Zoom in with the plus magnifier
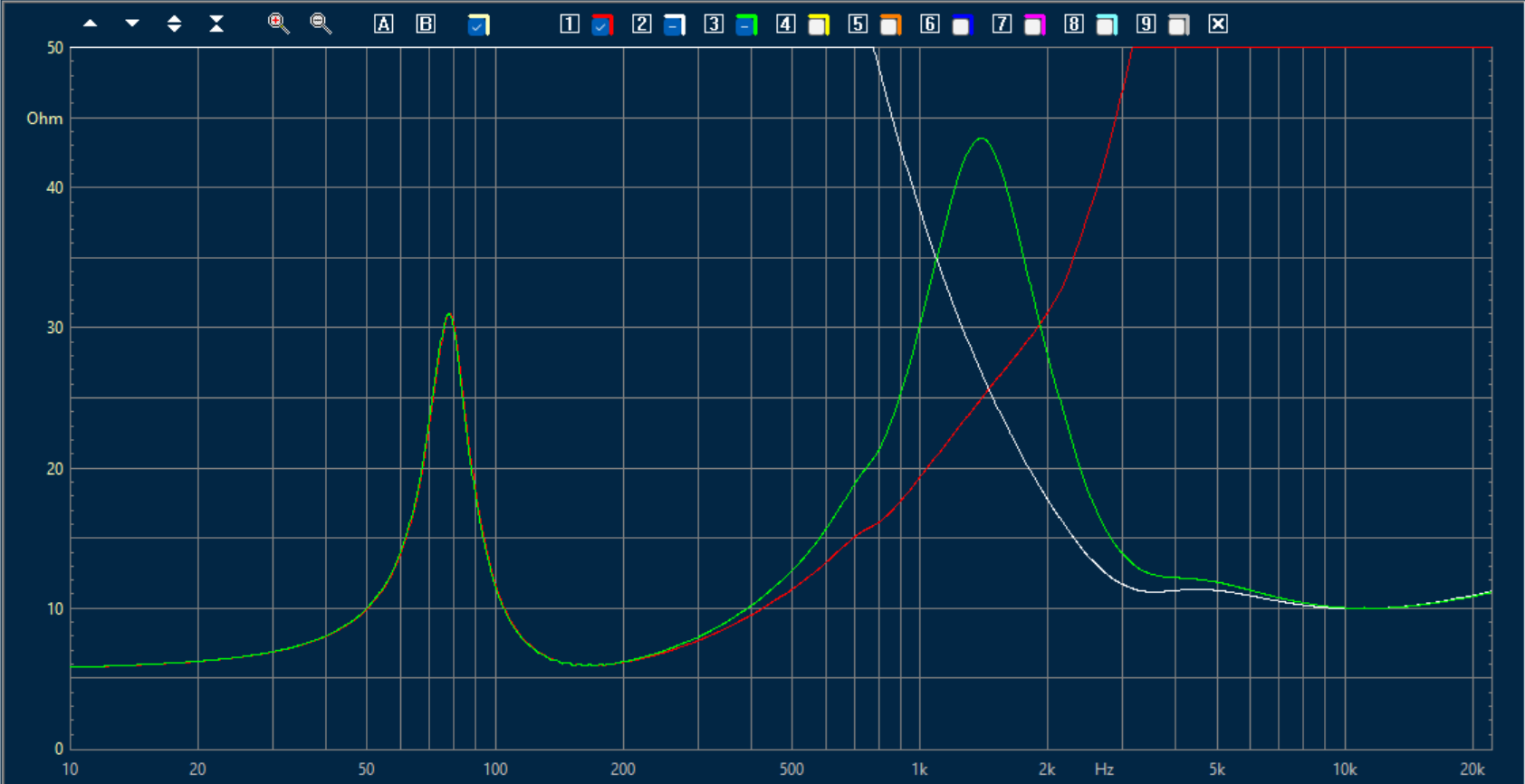Screen dimensions: 1525x784 (x=279, y=24)
